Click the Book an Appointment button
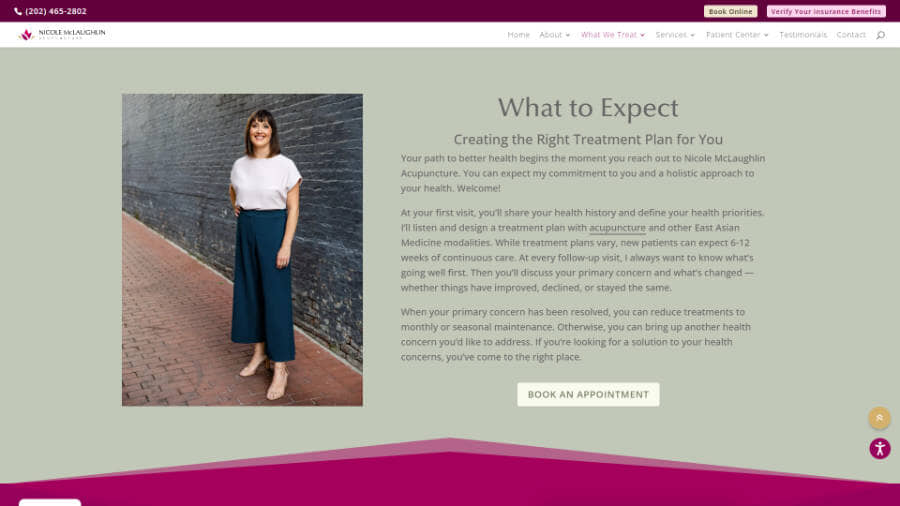 (x=588, y=395)
